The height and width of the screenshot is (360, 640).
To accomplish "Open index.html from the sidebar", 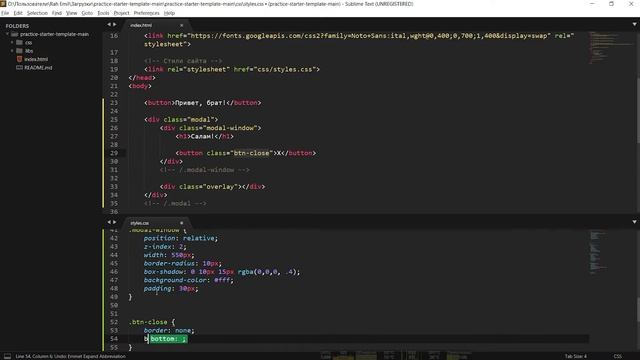I will 36,59.
